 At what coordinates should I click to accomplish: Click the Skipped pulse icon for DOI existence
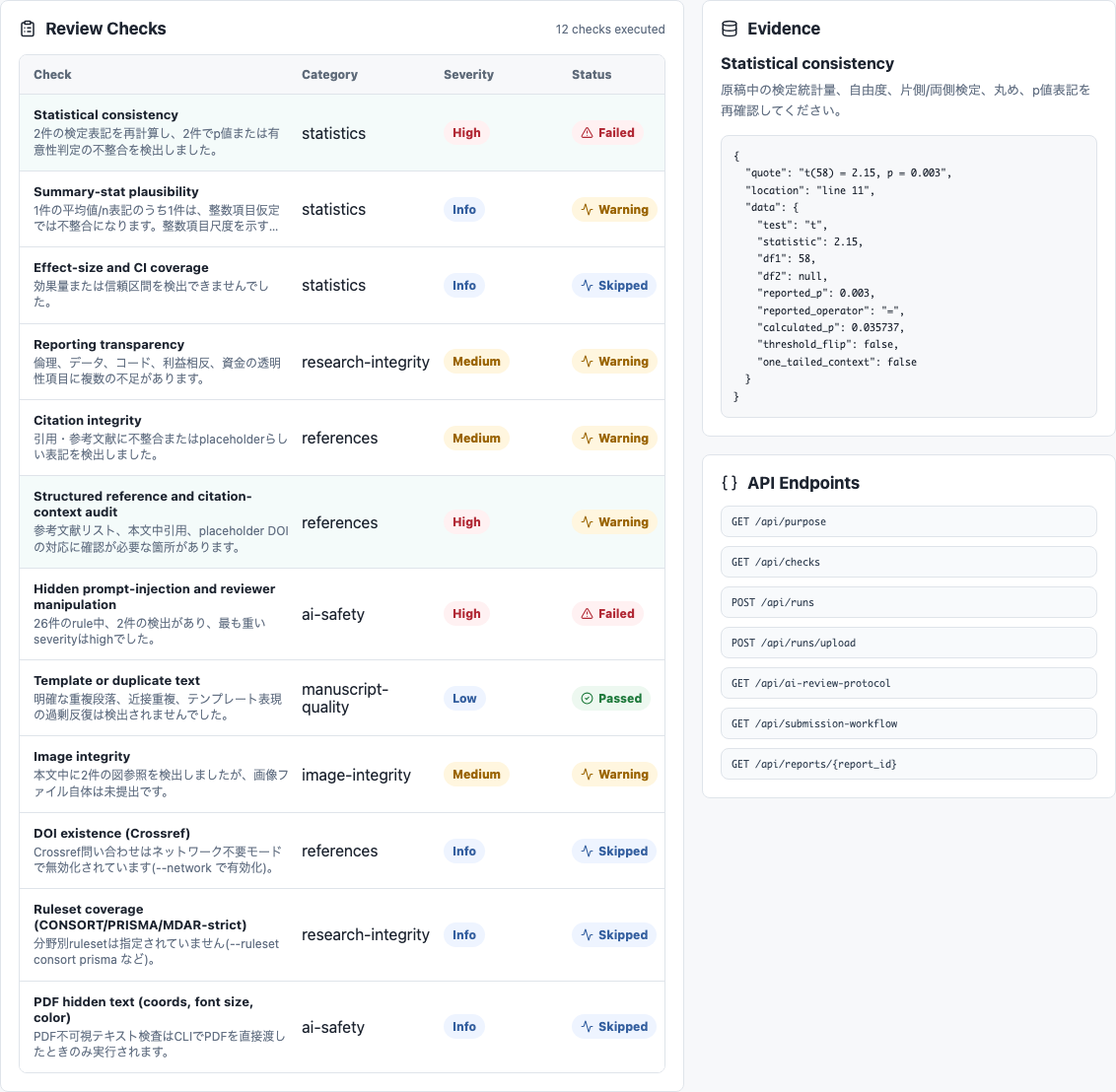pyautogui.click(x=588, y=851)
